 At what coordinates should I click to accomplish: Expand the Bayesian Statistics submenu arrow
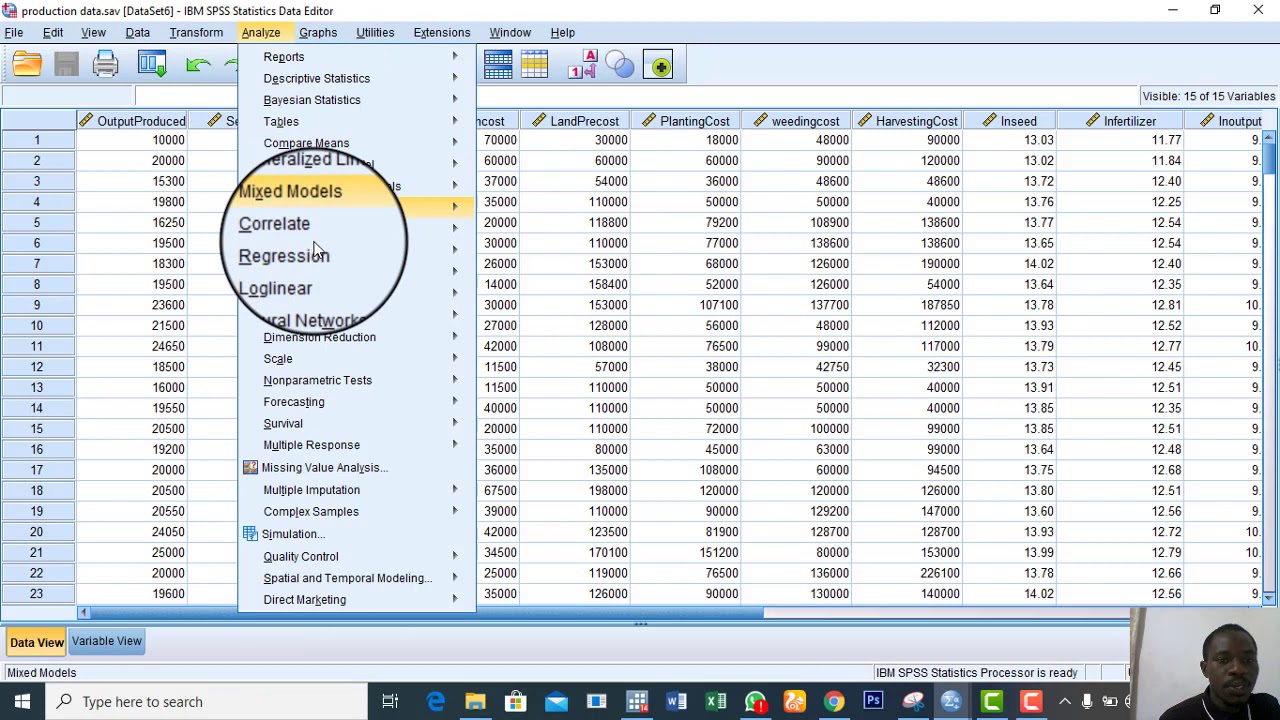(455, 100)
